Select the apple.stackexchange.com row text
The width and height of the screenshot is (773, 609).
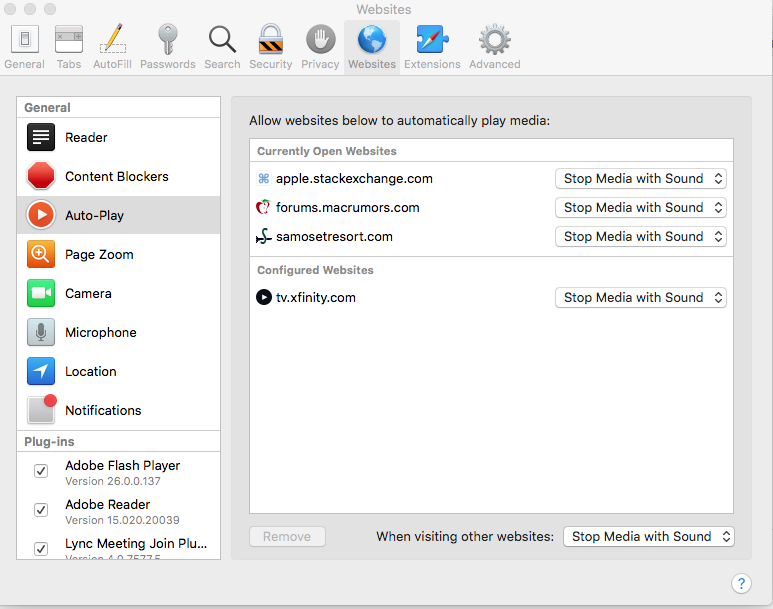(354, 179)
